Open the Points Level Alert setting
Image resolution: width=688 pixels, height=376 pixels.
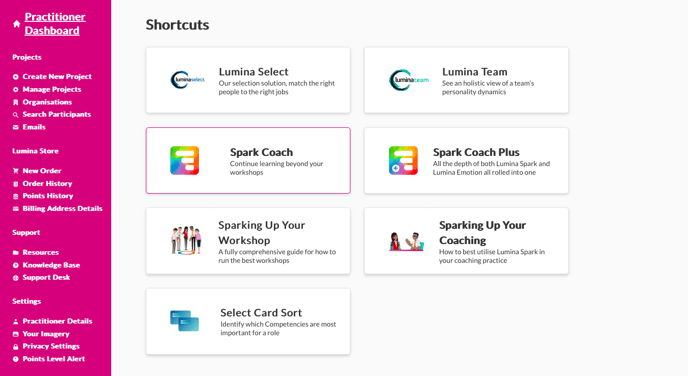(54, 359)
